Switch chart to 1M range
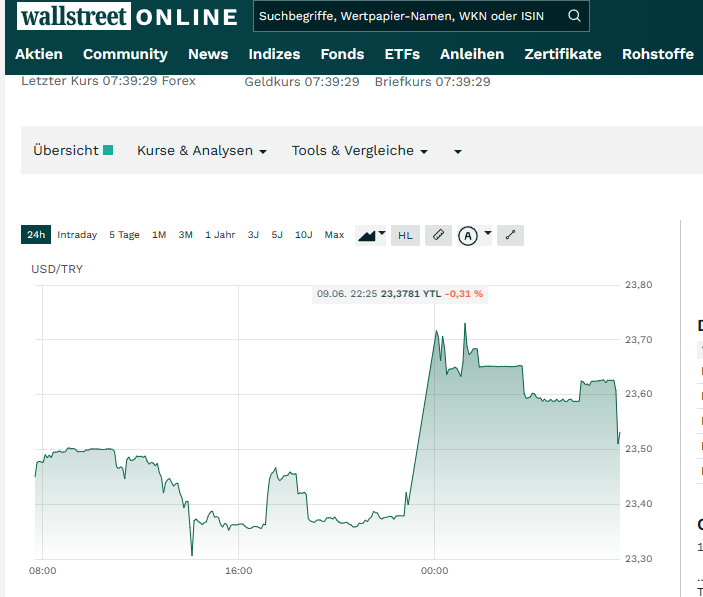Image resolution: width=703 pixels, height=597 pixels. 159,235
